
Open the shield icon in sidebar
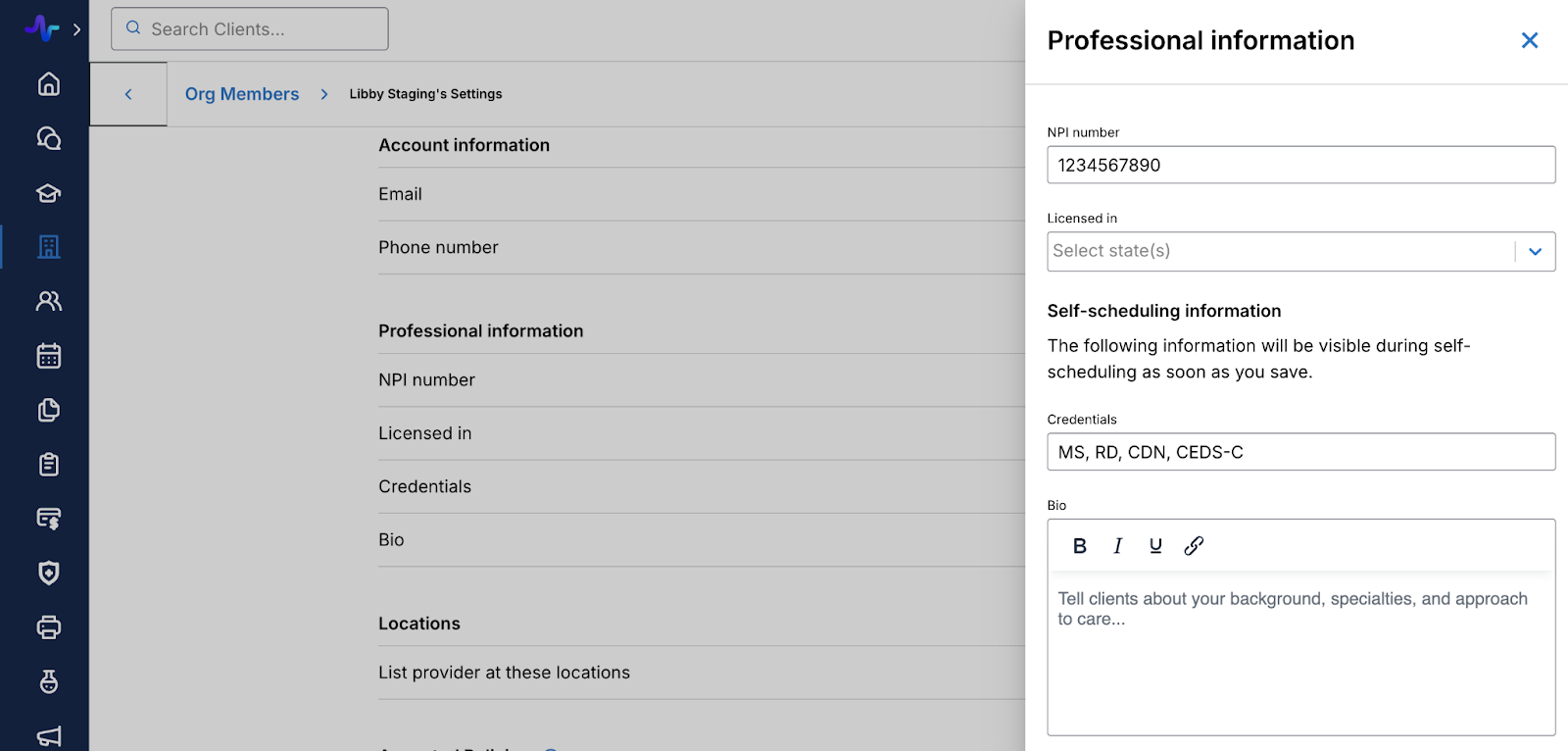point(48,573)
